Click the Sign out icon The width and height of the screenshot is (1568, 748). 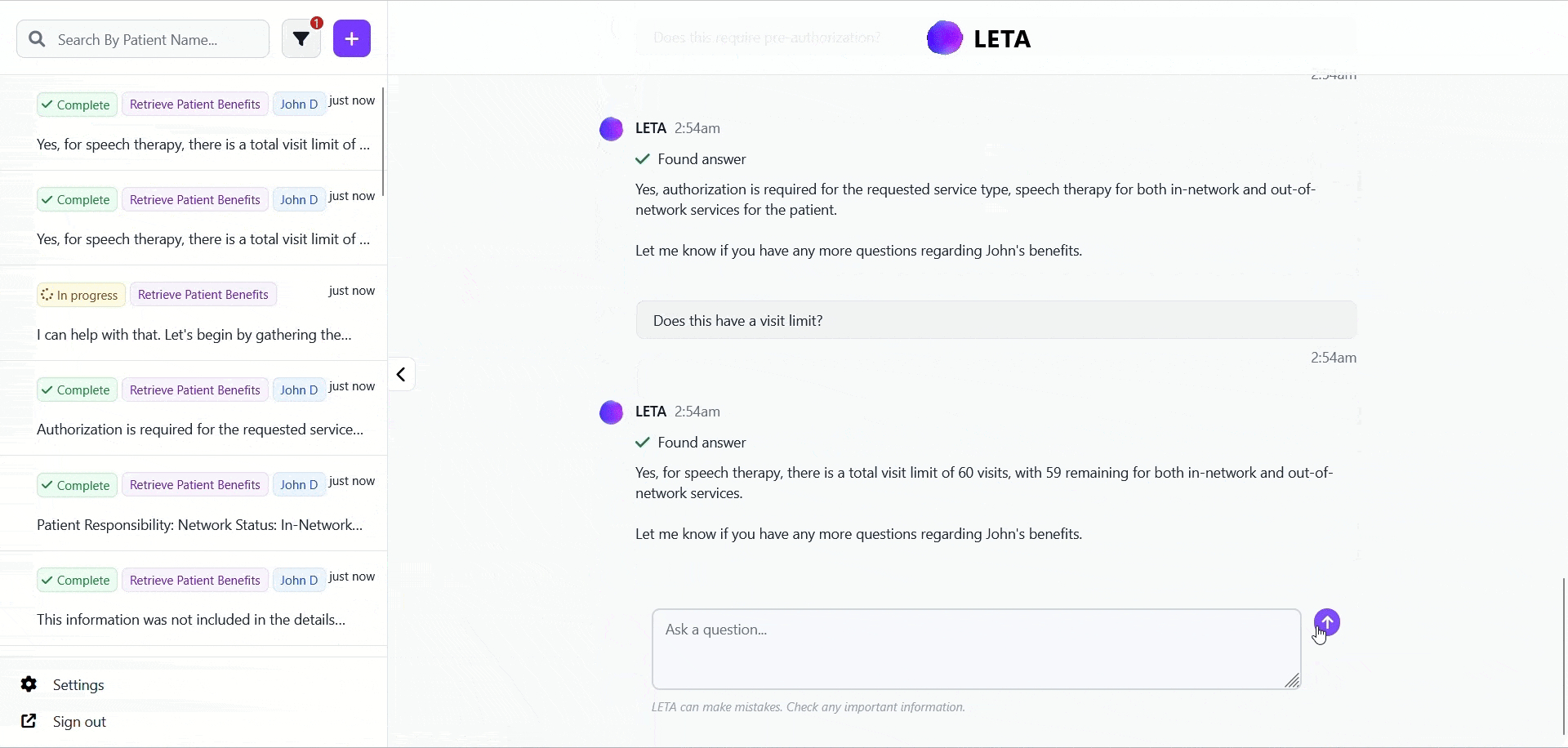(x=29, y=722)
